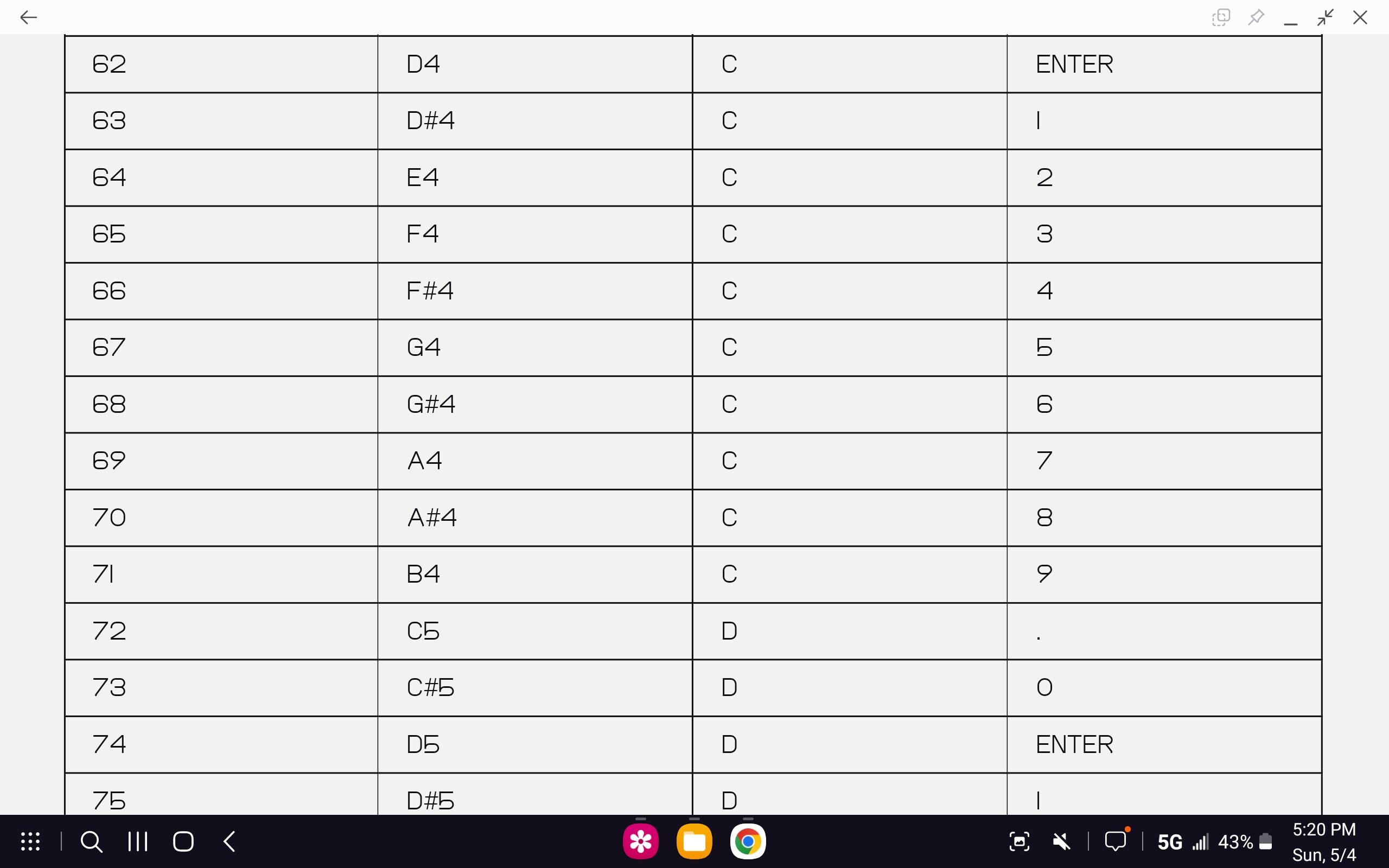Show recent apps with three-bar button
Viewport: 1389px width, 868px height.
(x=138, y=841)
